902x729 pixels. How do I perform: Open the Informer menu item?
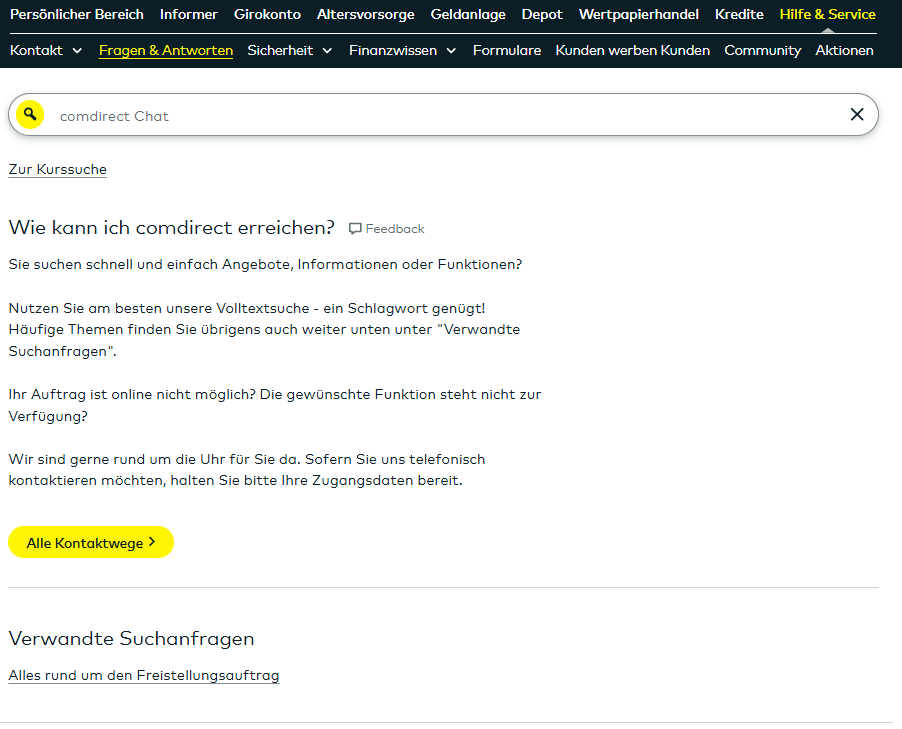(189, 14)
